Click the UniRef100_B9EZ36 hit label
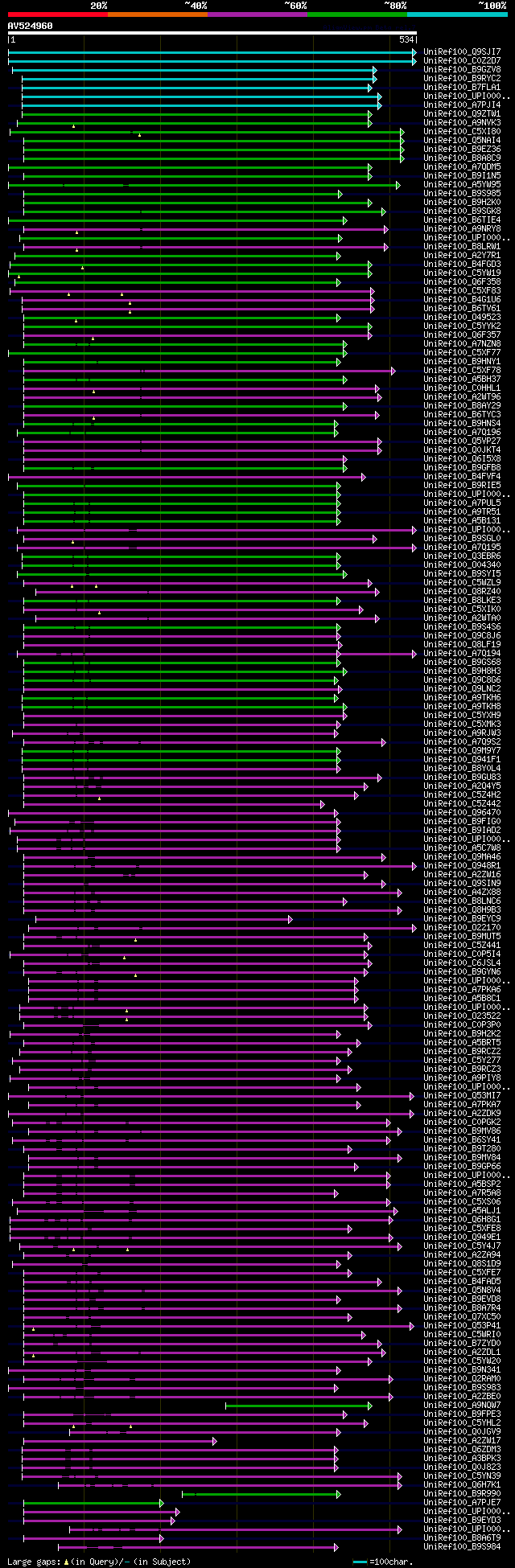 point(462,150)
